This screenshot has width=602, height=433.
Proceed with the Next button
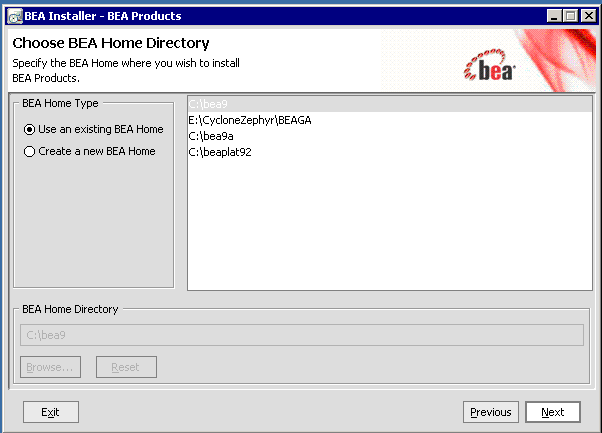tap(553, 412)
